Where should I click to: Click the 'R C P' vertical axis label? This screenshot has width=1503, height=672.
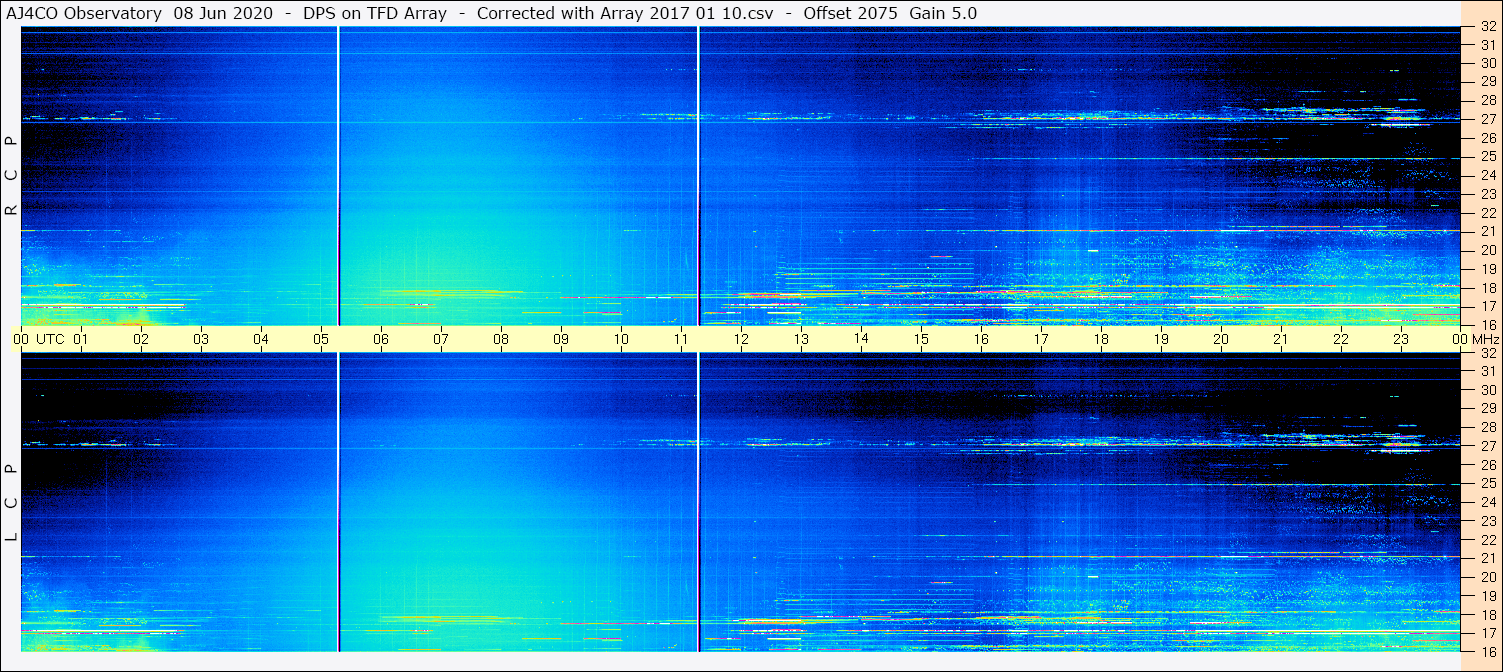pyautogui.click(x=12, y=176)
